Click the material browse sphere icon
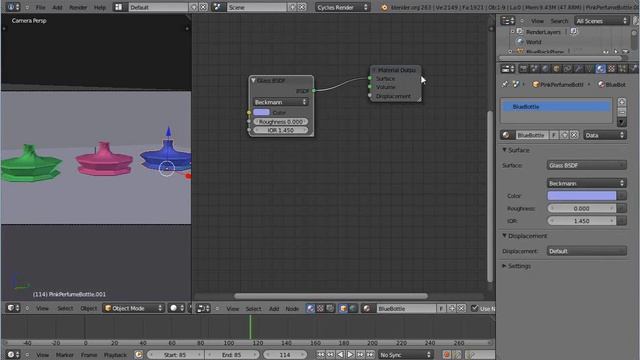Image resolution: width=640 pixels, height=360 pixels. click(507, 135)
